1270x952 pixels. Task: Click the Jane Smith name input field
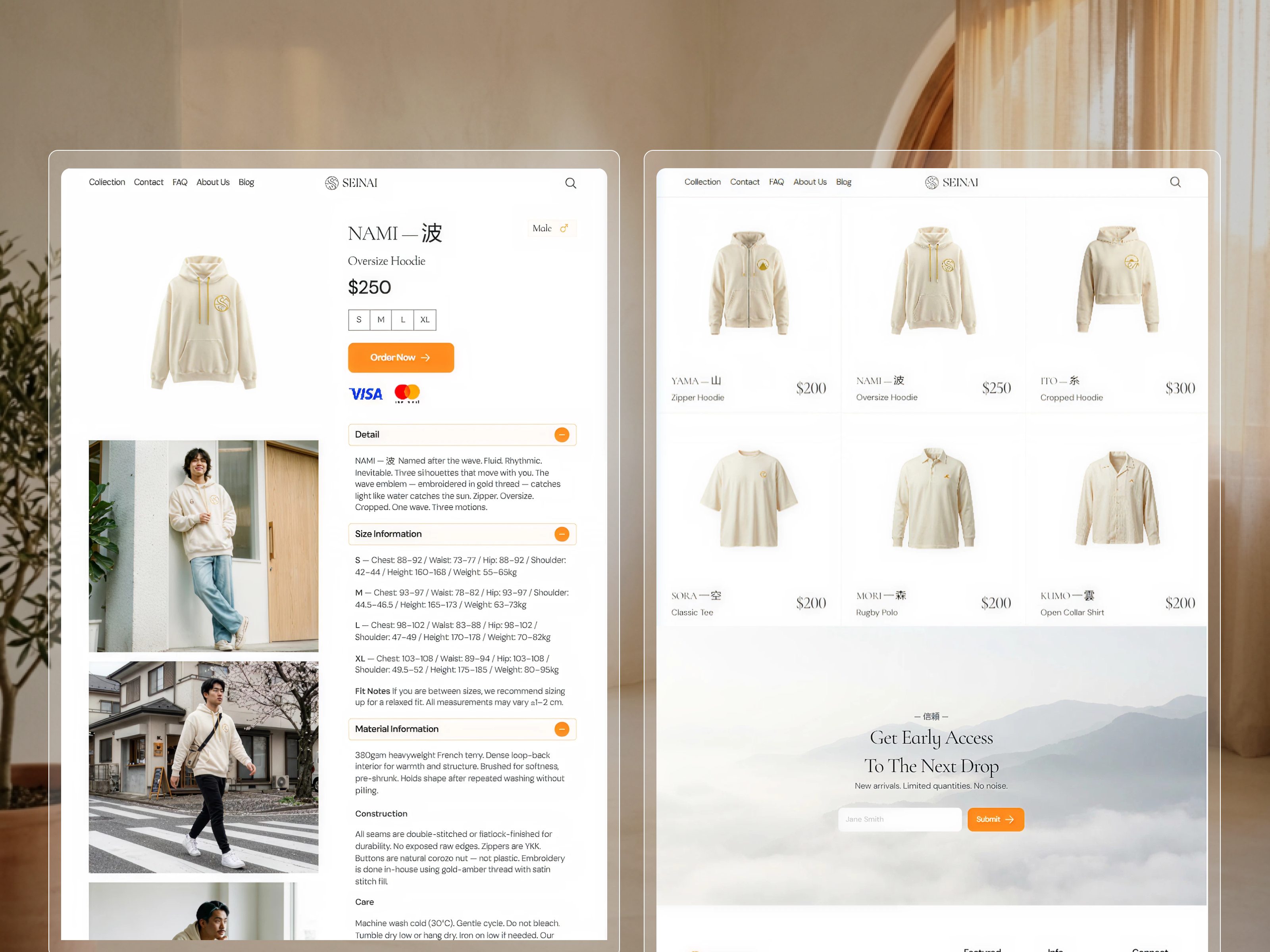pyautogui.click(x=899, y=820)
